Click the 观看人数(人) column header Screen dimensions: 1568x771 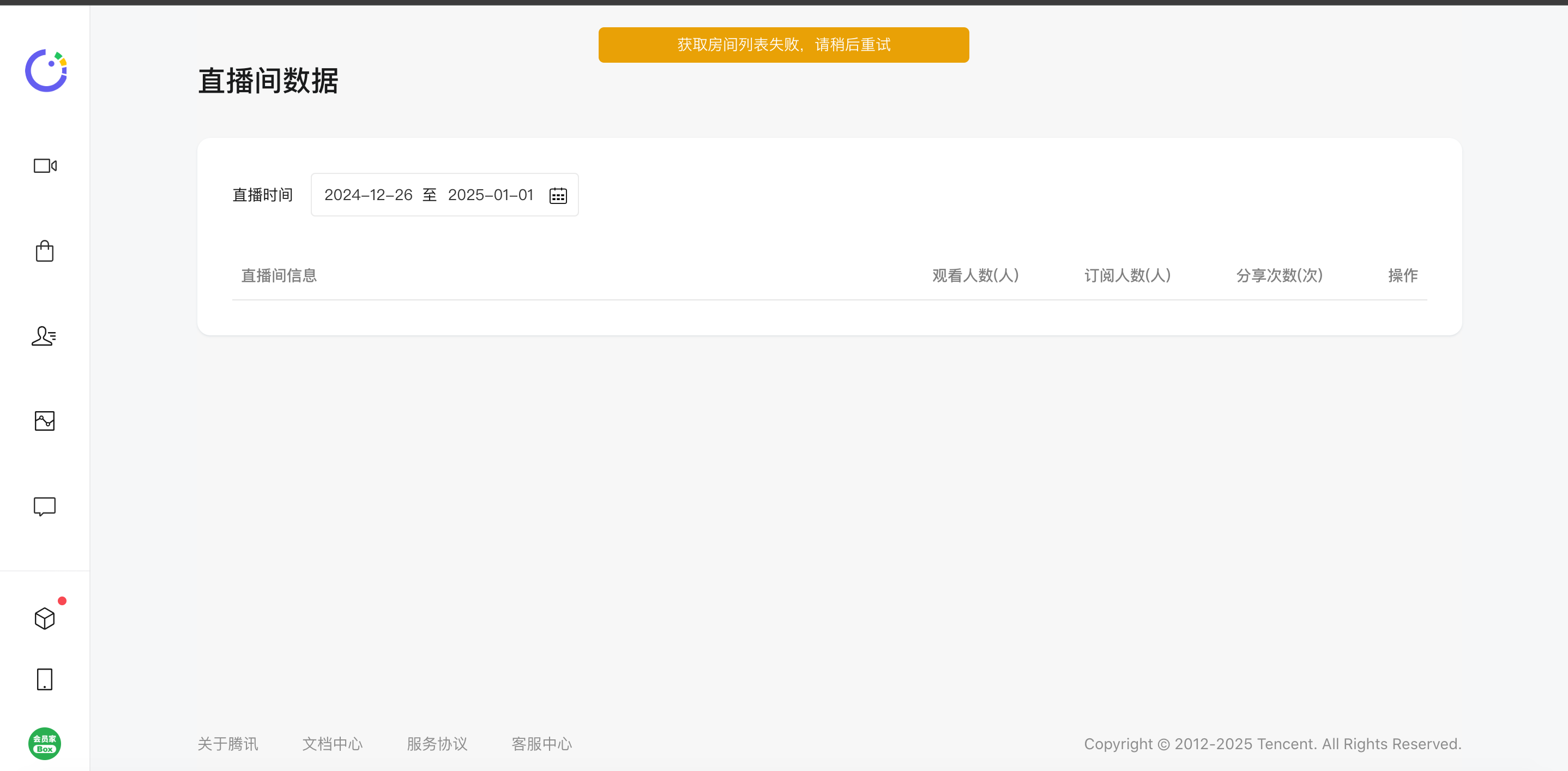tap(975, 276)
